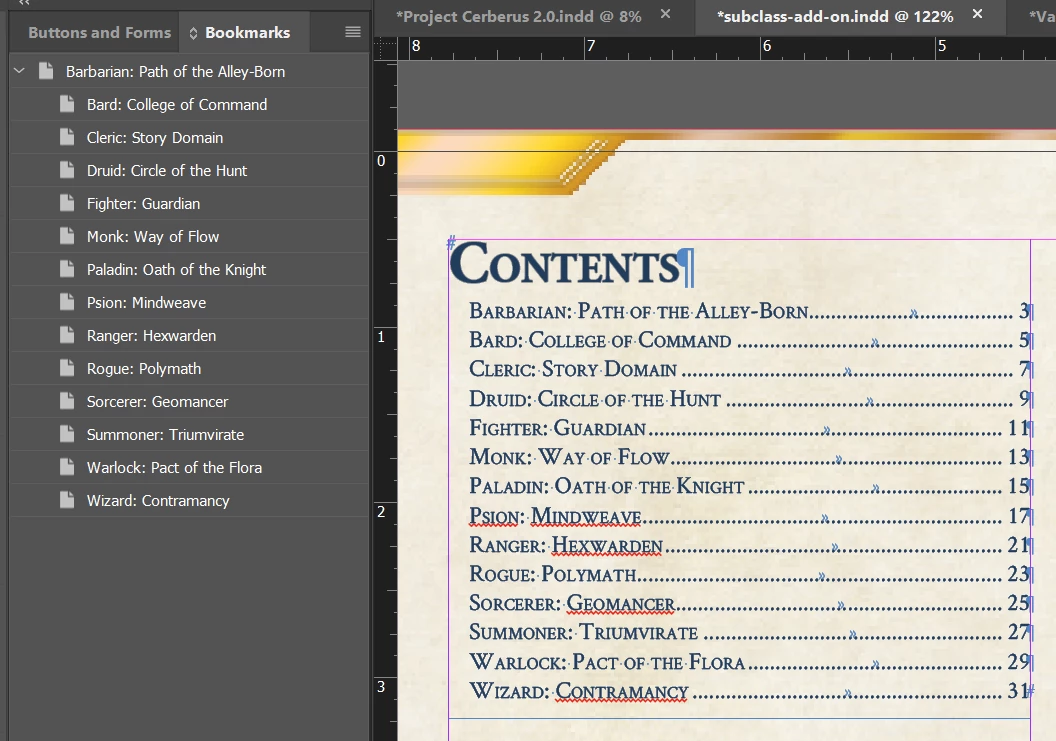Click TOC line Psion: Mindweave on page
Image resolution: width=1056 pixels, height=741 pixels.
pos(750,516)
